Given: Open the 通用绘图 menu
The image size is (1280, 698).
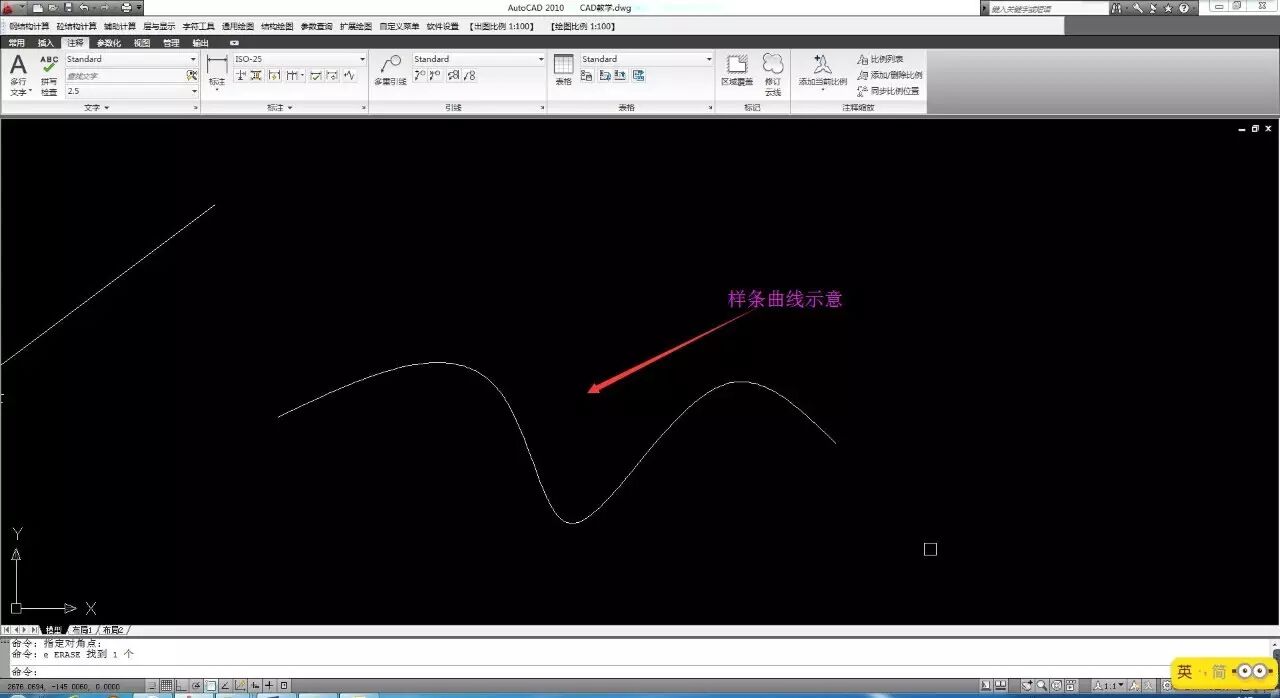Looking at the screenshot, I should pyautogui.click(x=237, y=26).
